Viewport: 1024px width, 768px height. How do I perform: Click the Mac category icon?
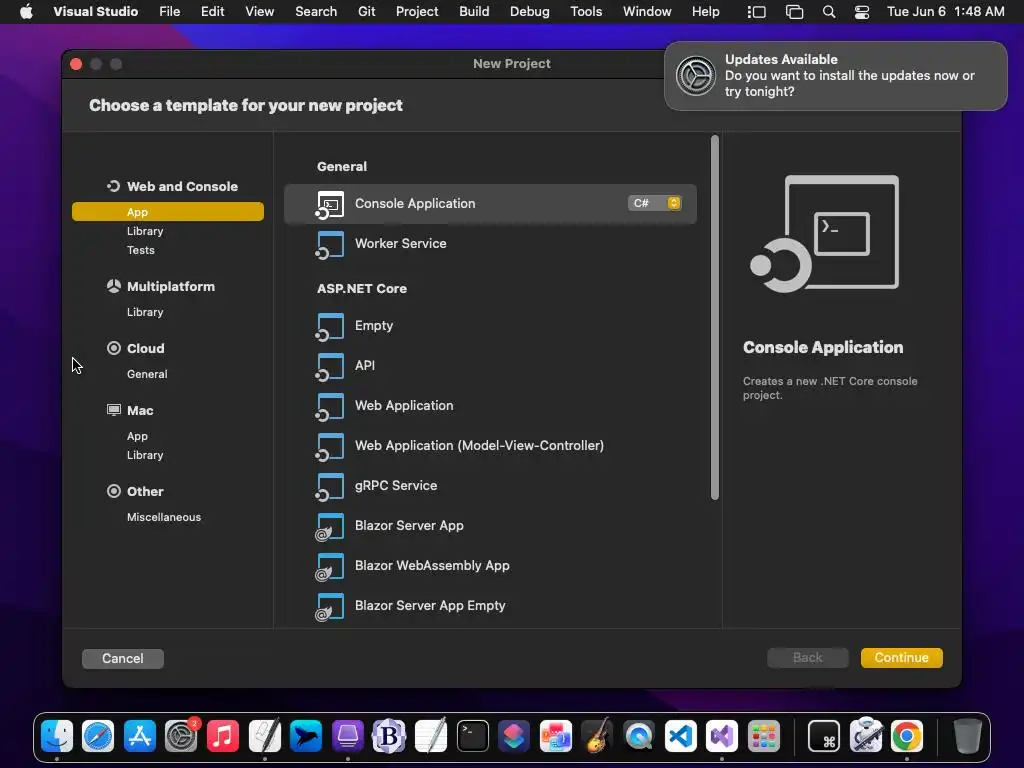[114, 410]
